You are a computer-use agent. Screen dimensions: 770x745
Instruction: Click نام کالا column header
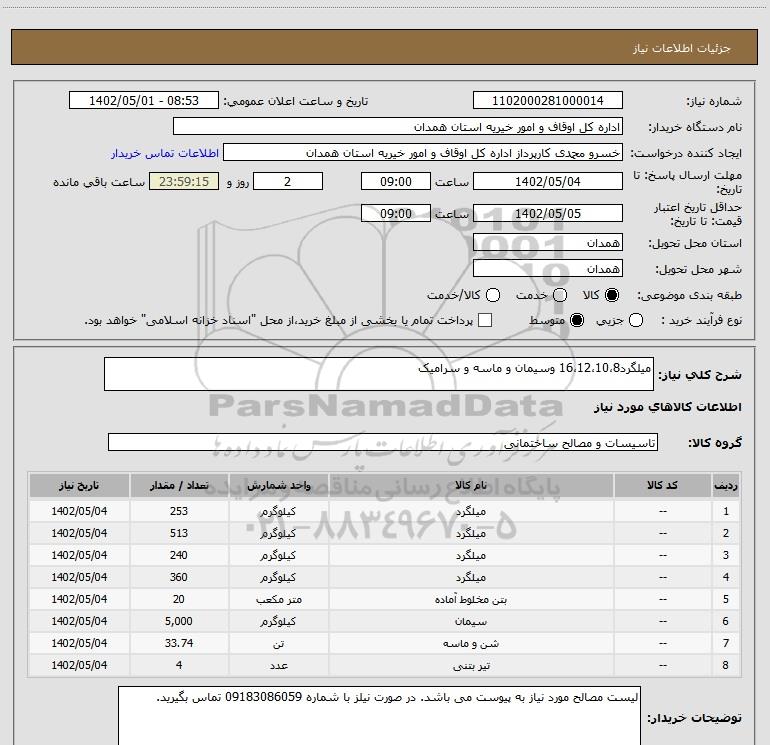[x=471, y=485]
